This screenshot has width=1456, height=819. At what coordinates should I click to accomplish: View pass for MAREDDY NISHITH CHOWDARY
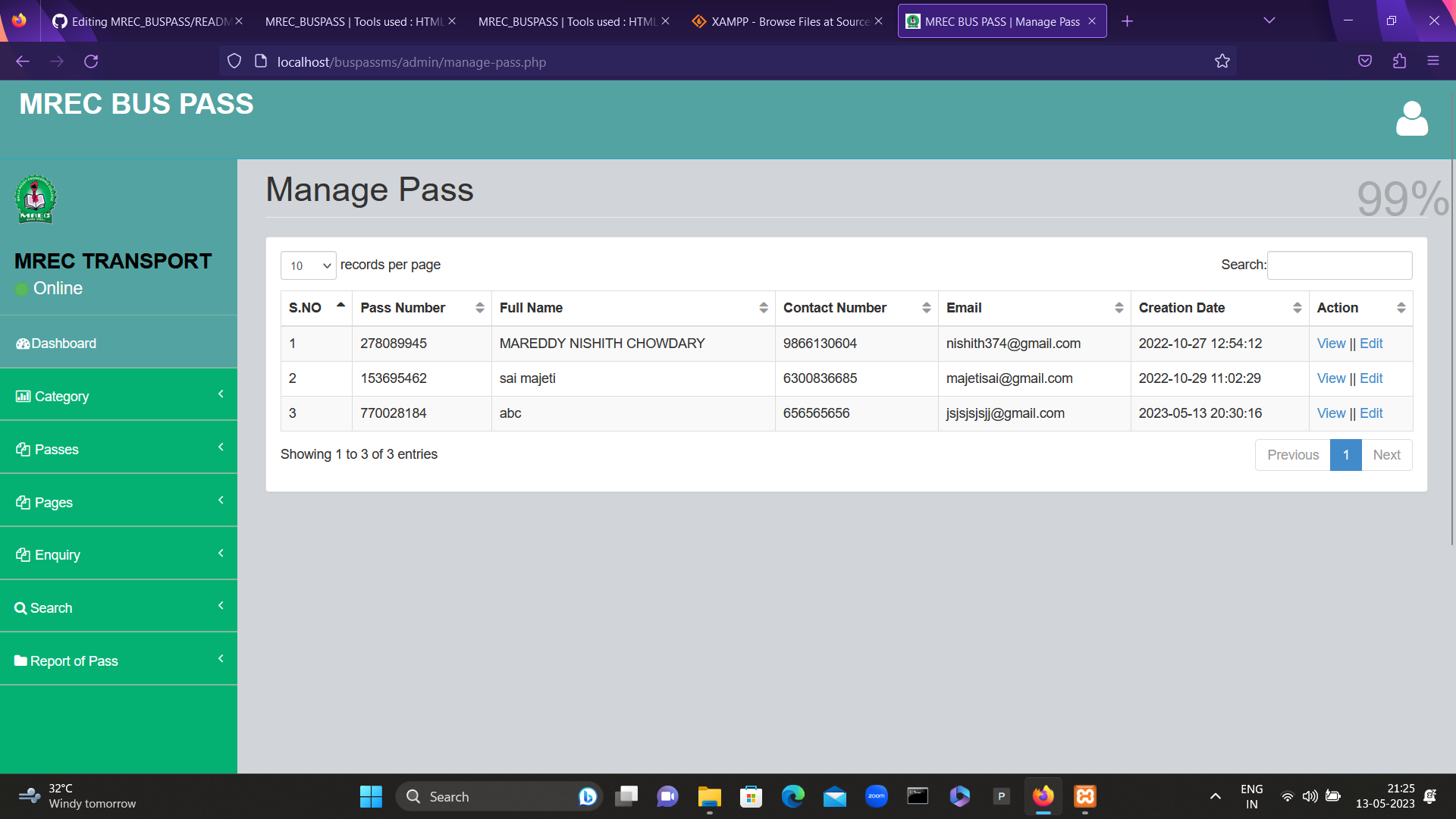click(1331, 344)
